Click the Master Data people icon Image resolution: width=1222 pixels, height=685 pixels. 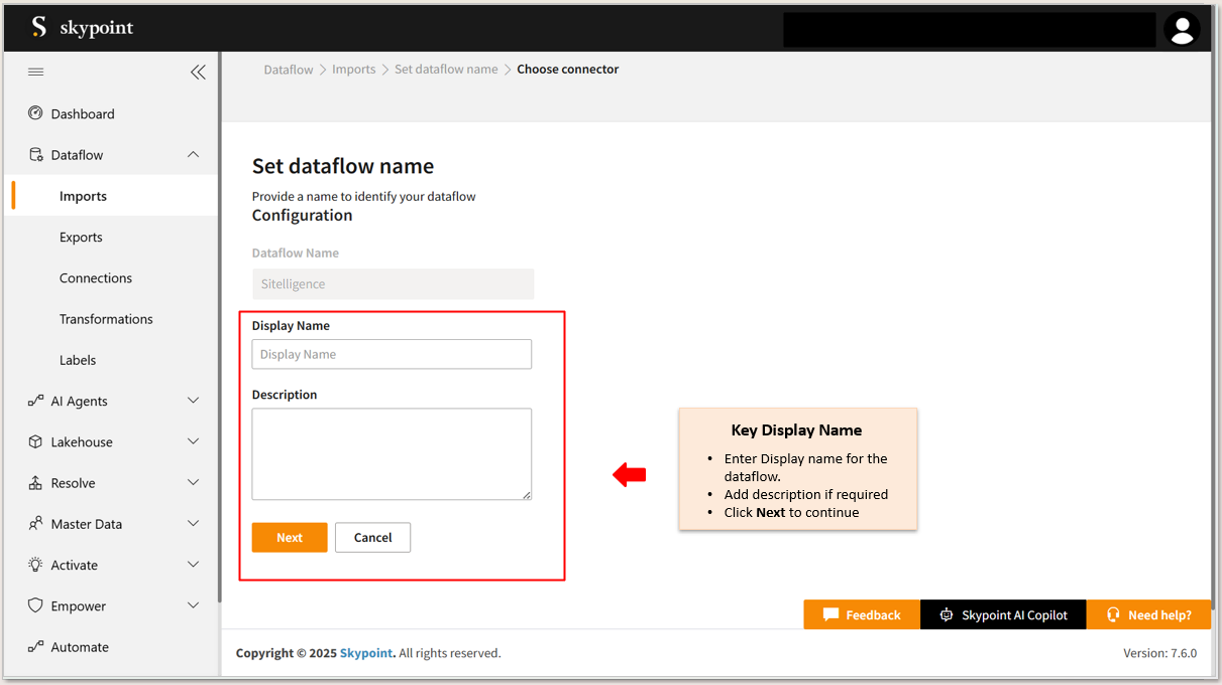(36, 524)
